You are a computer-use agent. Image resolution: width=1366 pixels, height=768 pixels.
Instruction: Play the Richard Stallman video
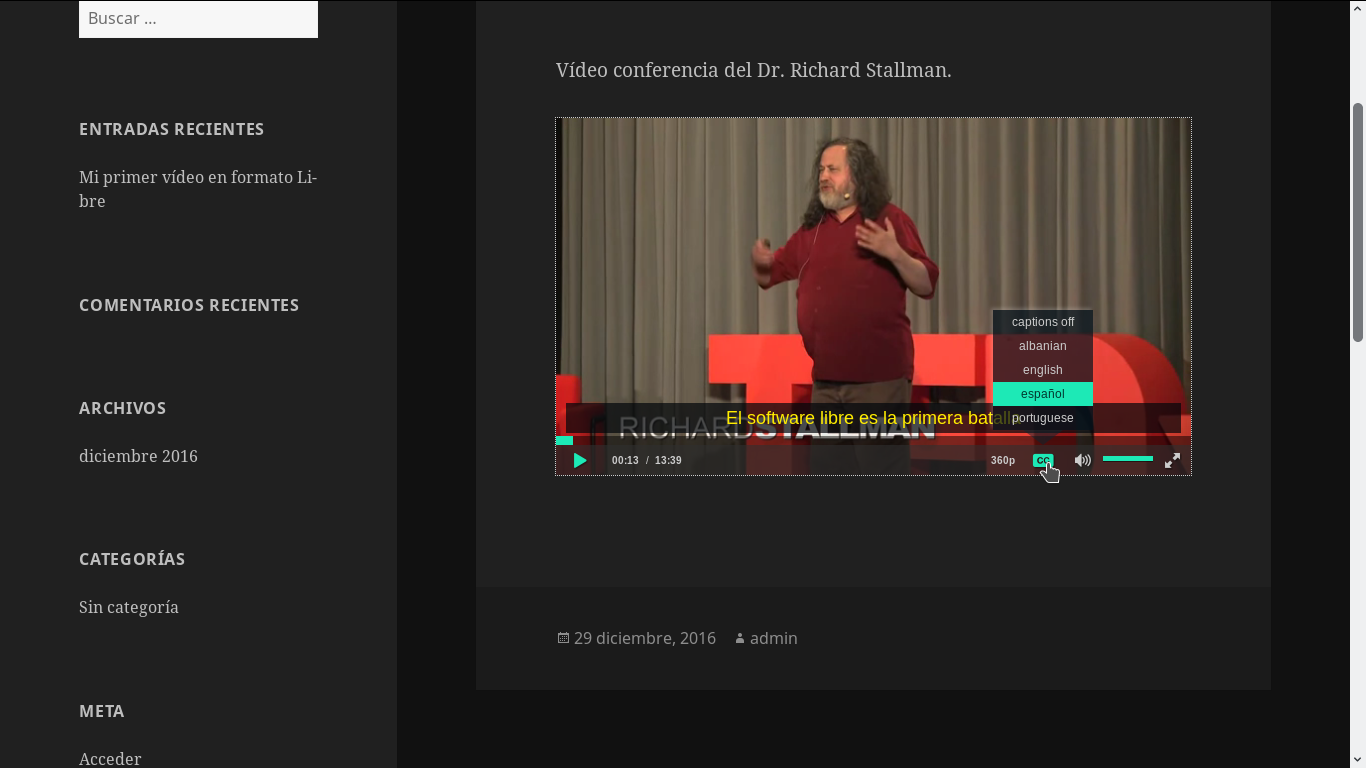click(580, 460)
